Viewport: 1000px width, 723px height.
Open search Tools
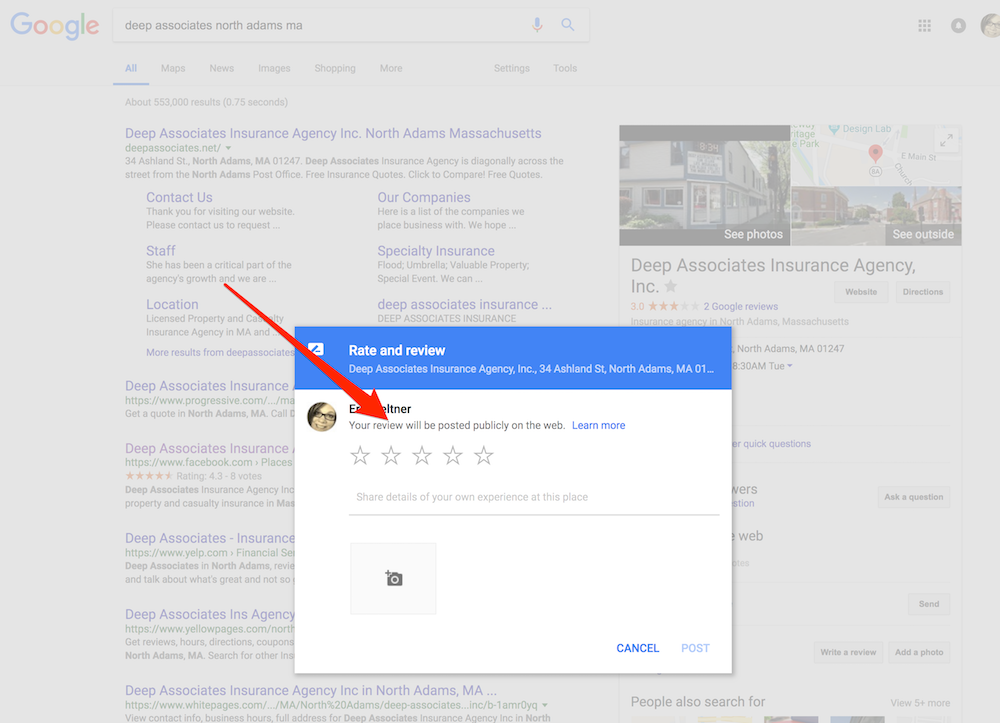tap(565, 68)
